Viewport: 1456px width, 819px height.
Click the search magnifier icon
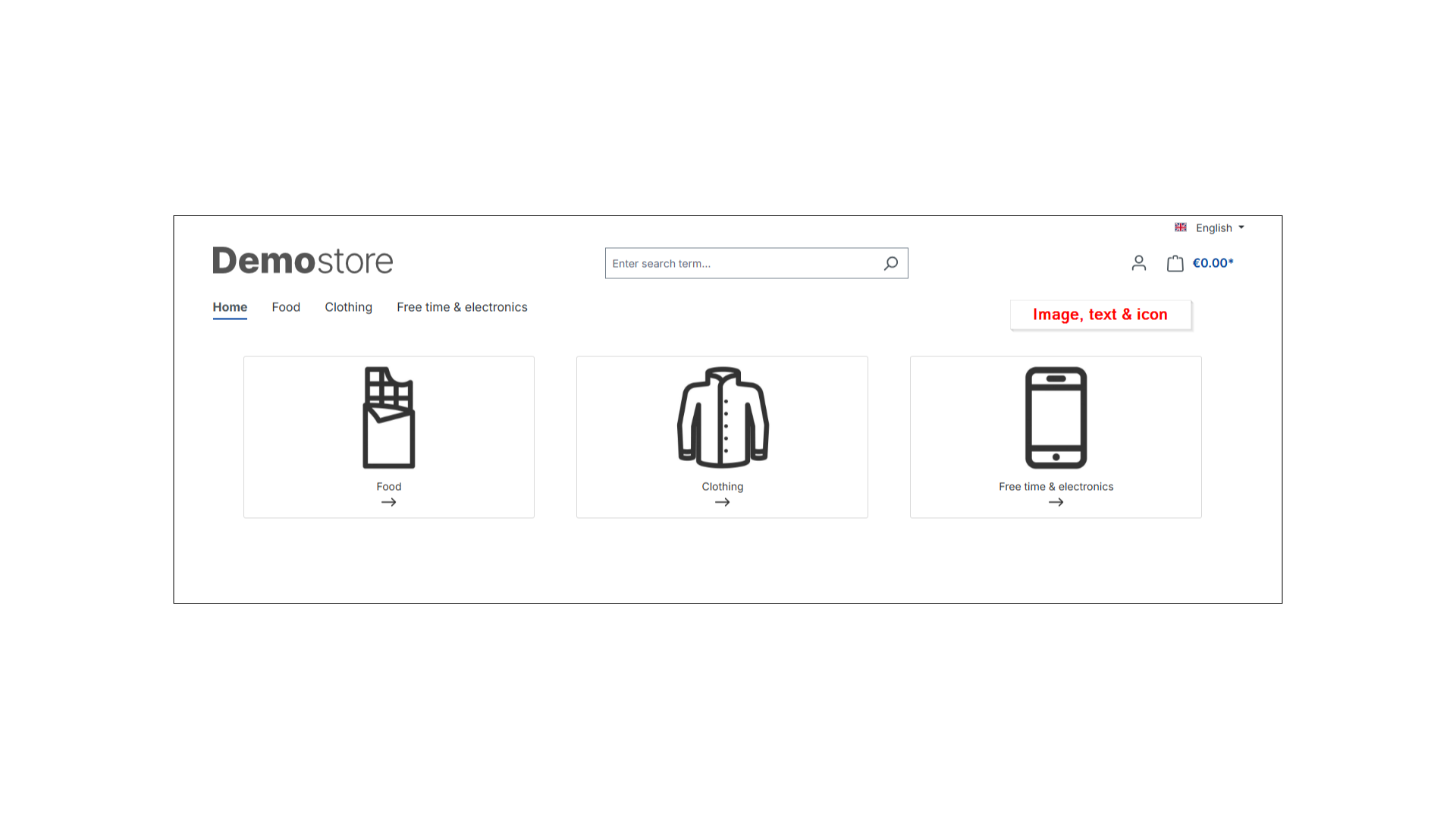(x=891, y=263)
